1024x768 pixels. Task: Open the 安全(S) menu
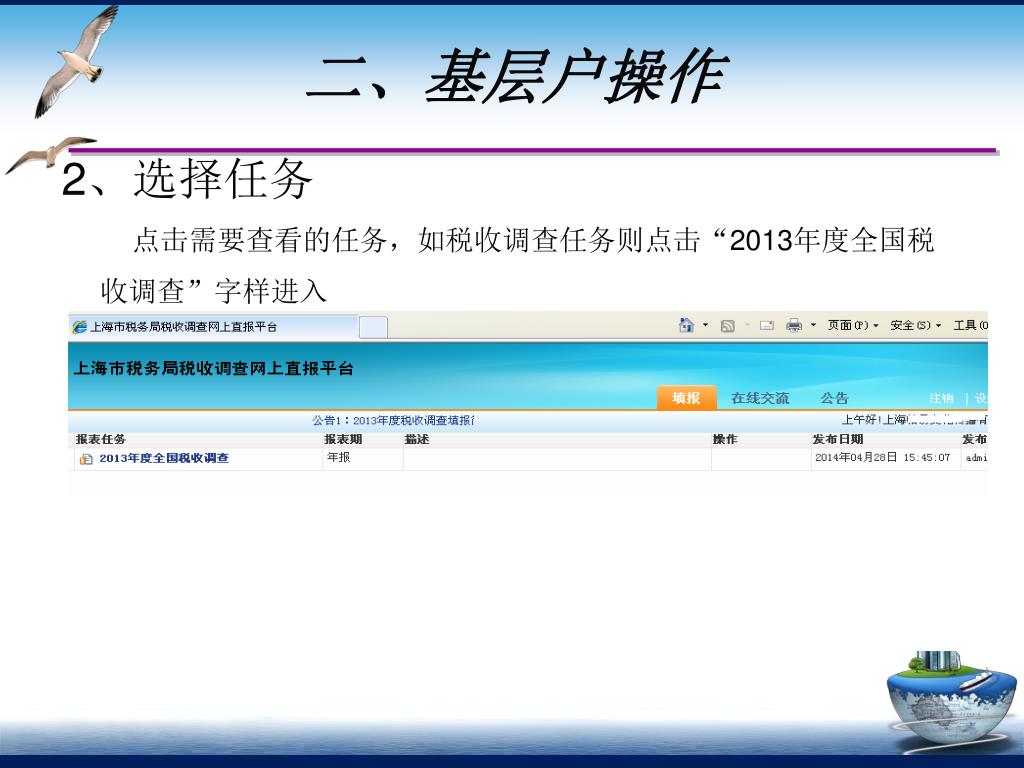click(916, 325)
